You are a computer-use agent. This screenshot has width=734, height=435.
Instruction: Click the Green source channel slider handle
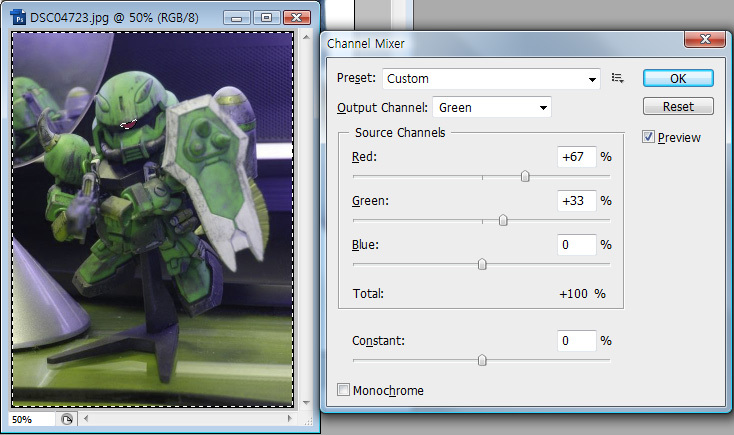pos(503,220)
